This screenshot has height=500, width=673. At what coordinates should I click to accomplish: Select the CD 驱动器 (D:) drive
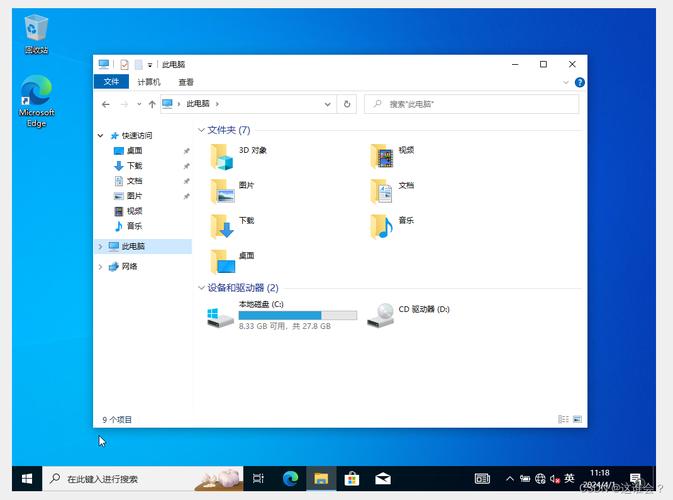[x=408, y=315]
